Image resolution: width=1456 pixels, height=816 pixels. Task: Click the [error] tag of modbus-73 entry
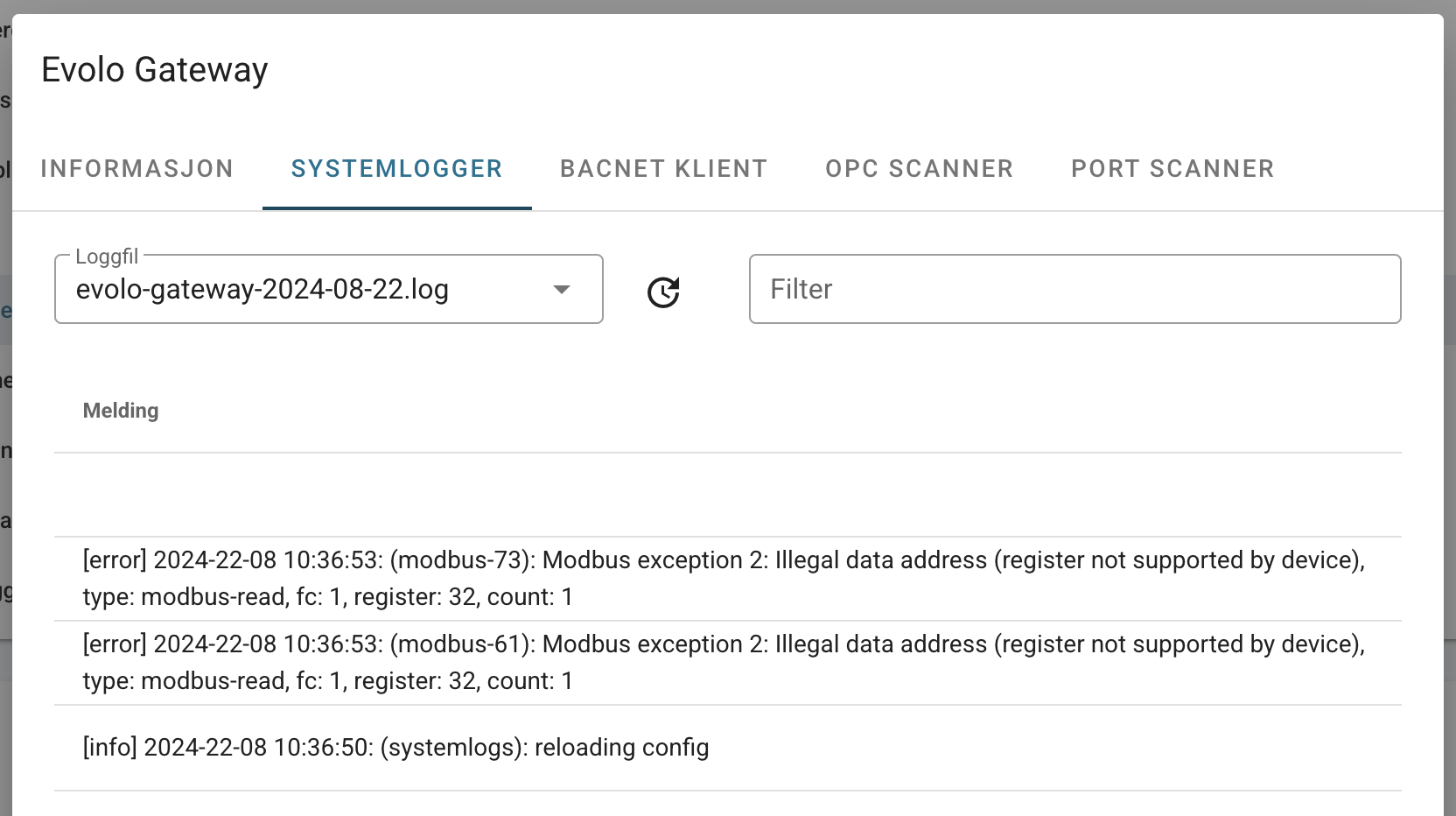click(115, 560)
